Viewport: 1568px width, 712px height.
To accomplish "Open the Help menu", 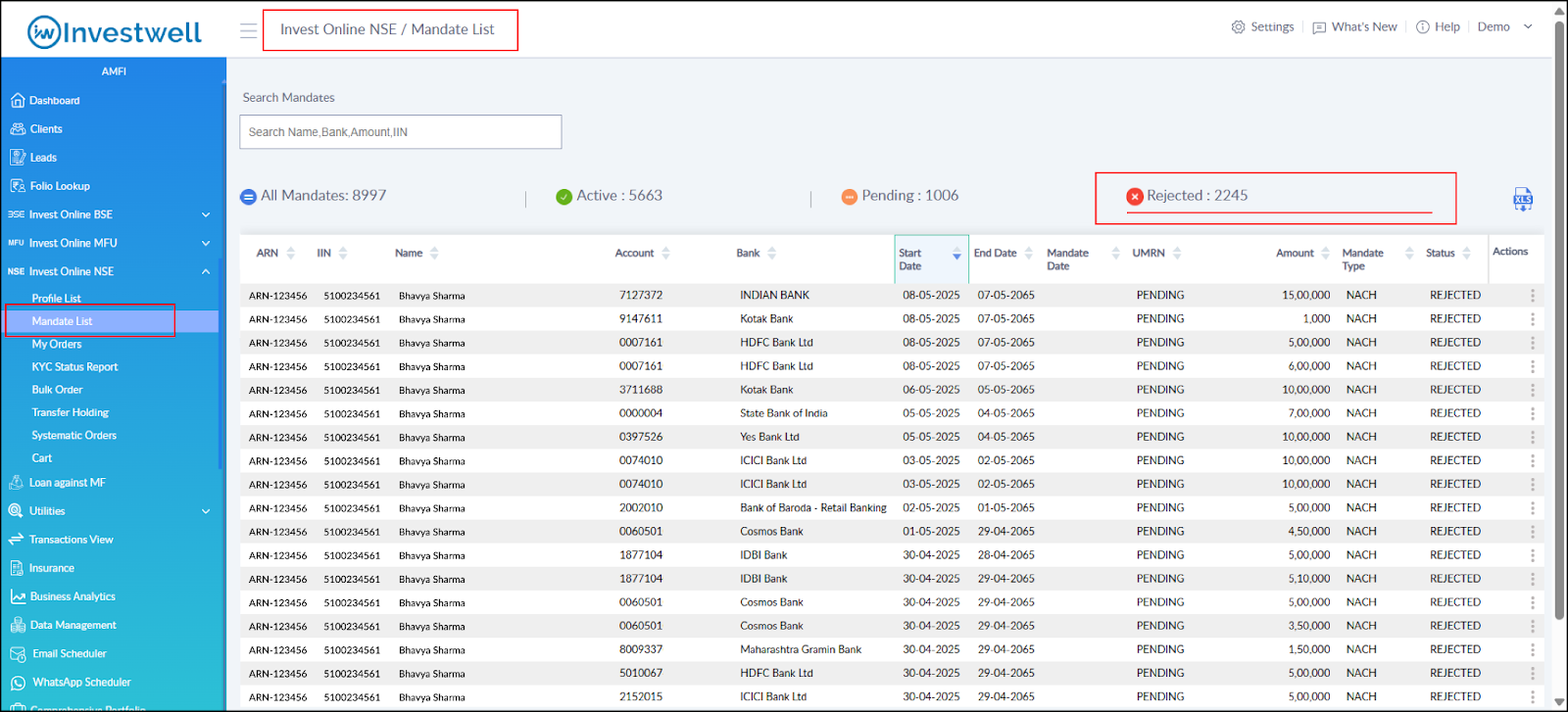I will [x=1438, y=27].
